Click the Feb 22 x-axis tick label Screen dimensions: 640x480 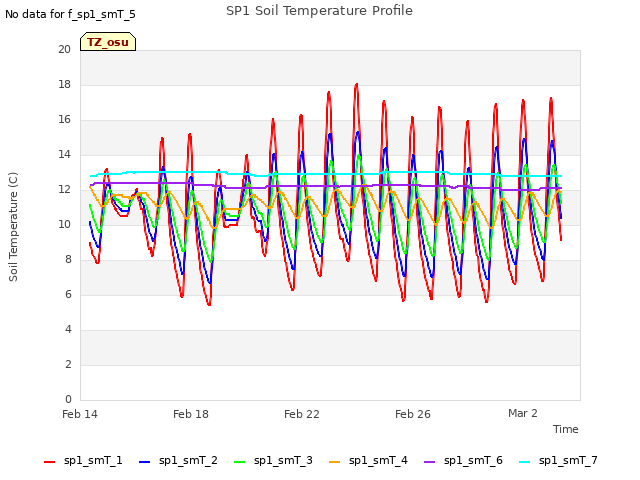(x=302, y=414)
